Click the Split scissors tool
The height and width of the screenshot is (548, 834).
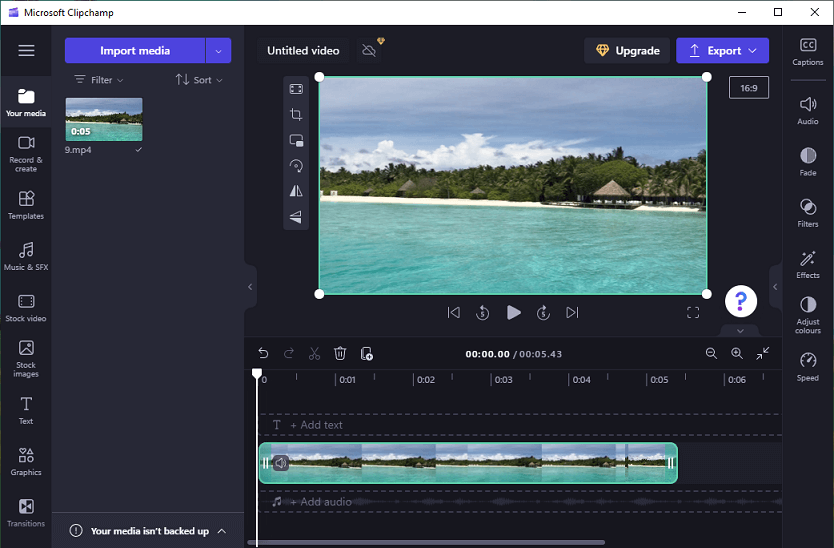[x=314, y=353]
